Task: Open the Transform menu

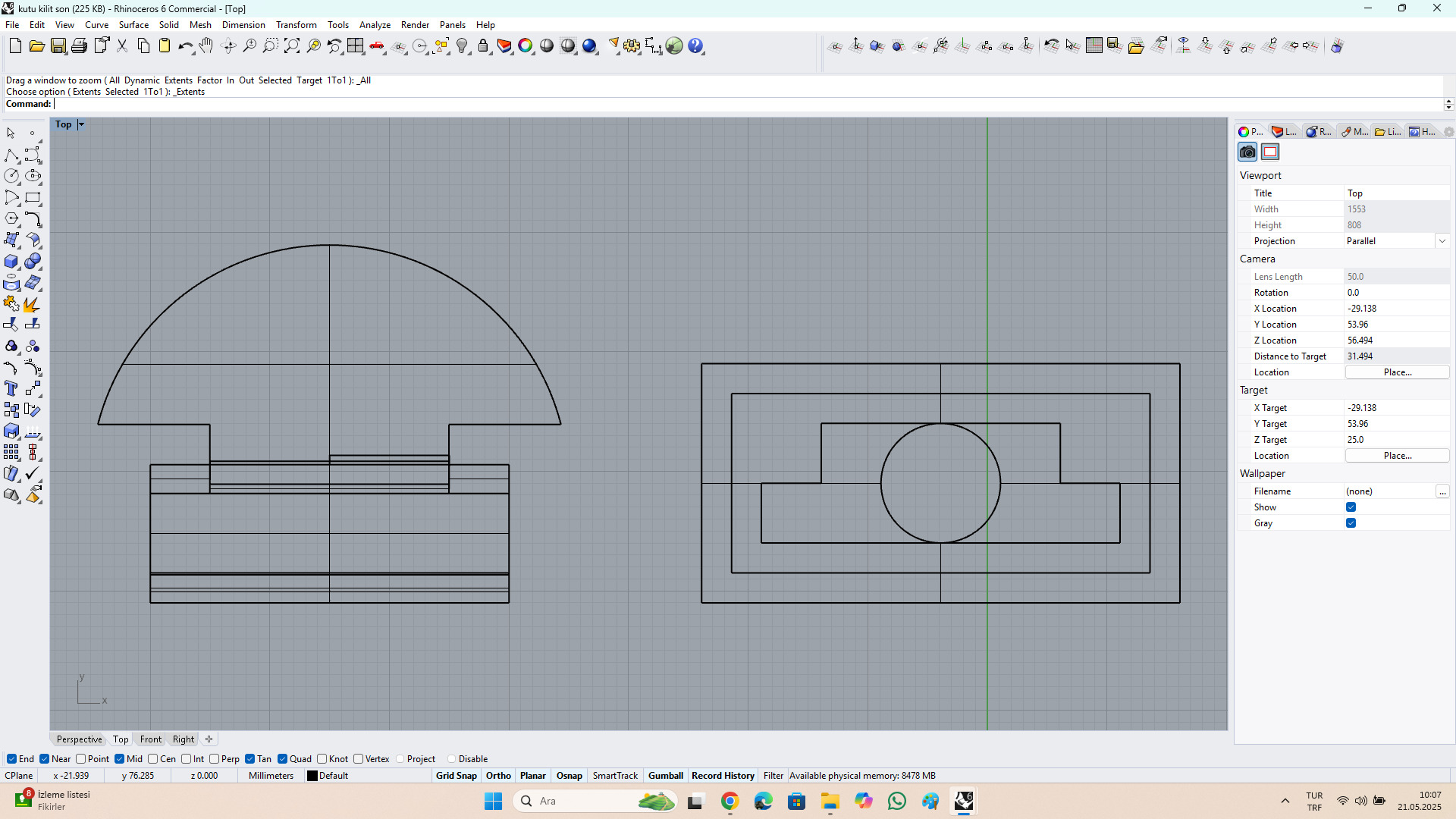Action: pyautogui.click(x=296, y=25)
